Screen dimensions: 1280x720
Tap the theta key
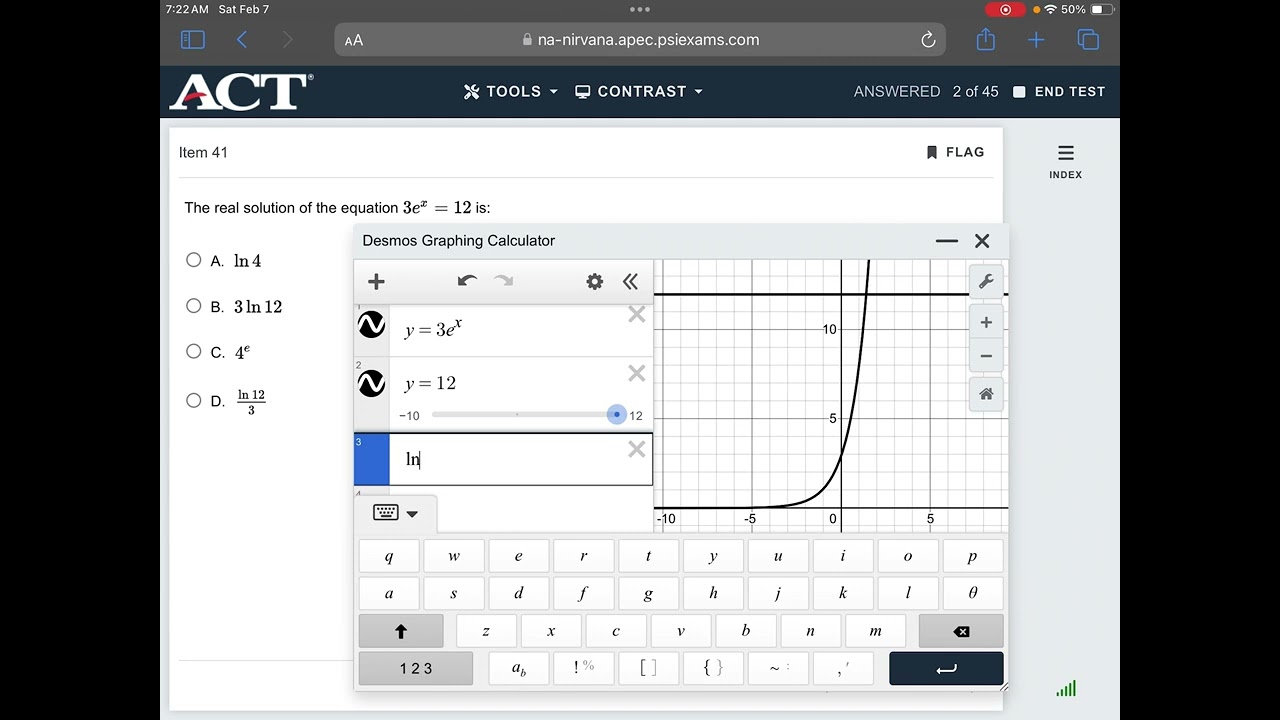[973, 593]
